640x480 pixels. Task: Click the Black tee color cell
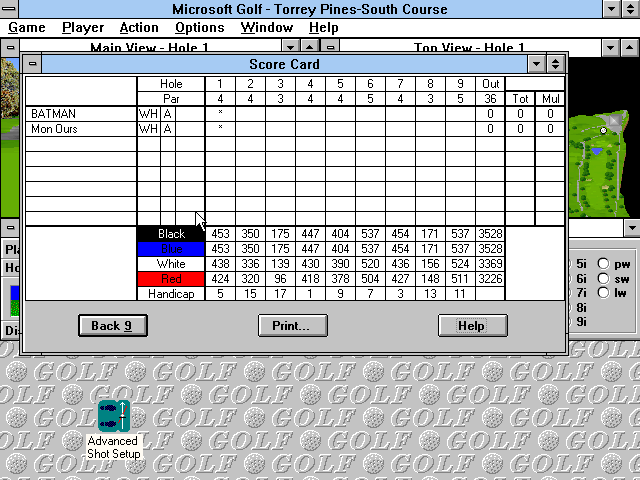point(171,234)
